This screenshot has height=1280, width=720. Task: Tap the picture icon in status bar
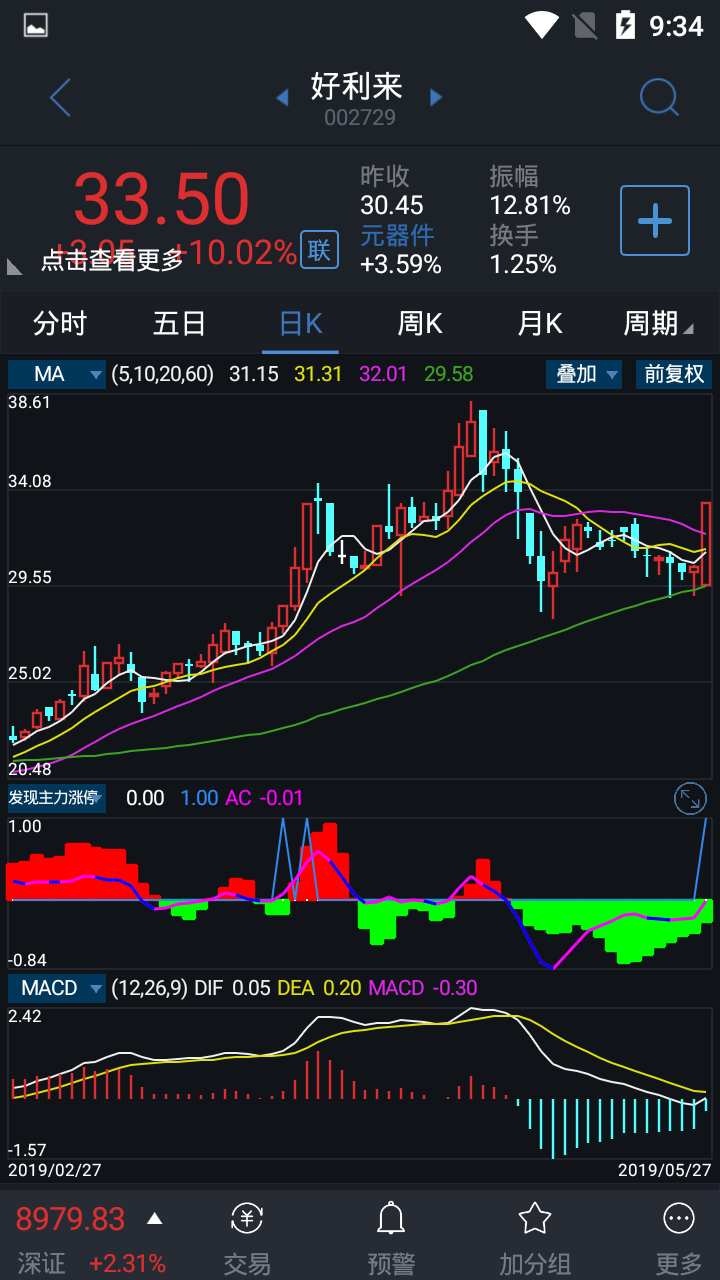(36, 25)
